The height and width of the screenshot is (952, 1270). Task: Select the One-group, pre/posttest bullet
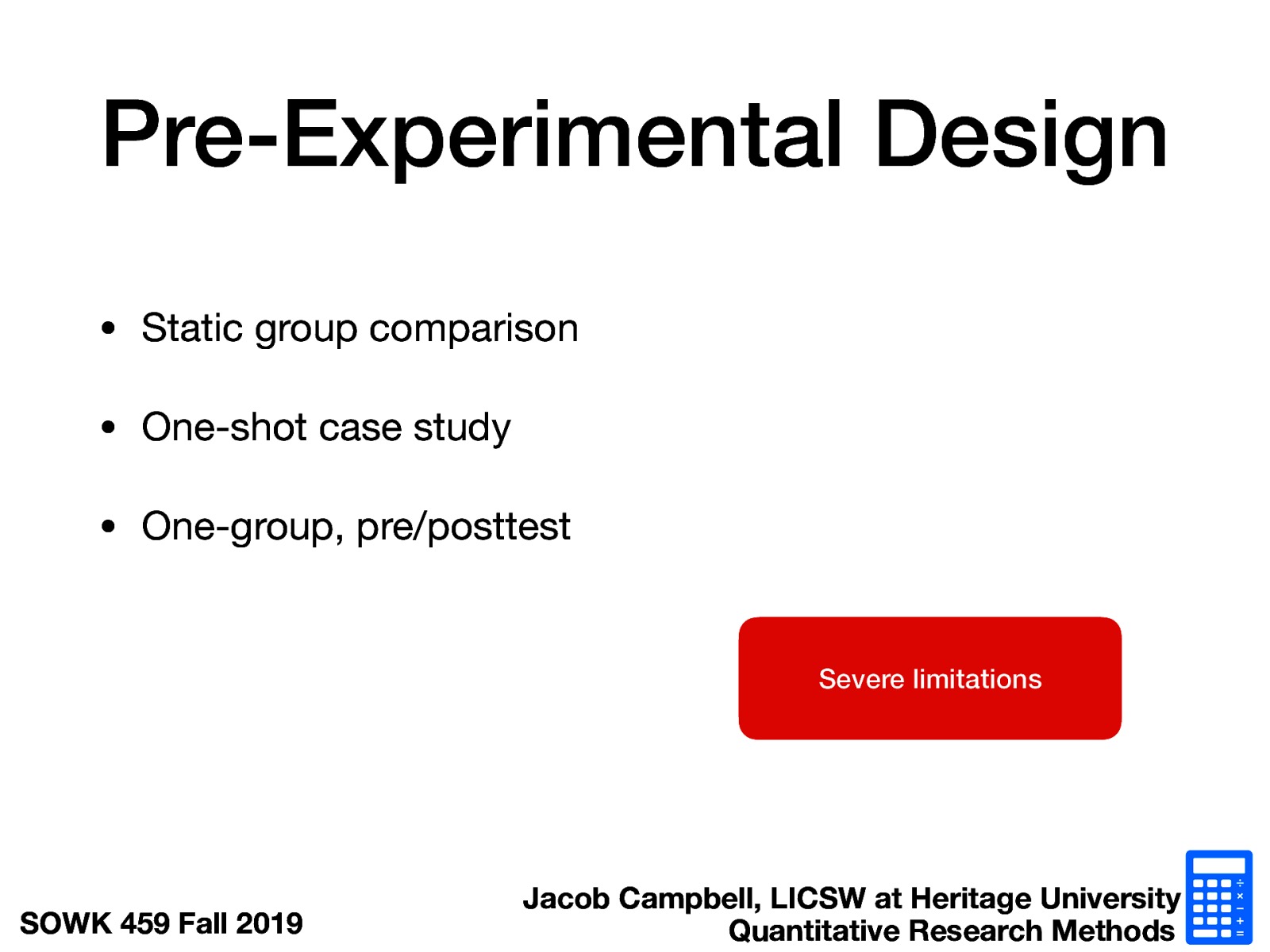[356, 524]
